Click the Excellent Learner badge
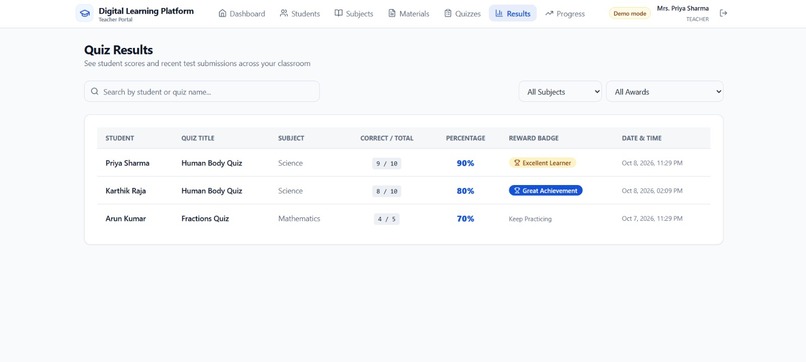Screen dimensions: 806x362 coord(543,163)
